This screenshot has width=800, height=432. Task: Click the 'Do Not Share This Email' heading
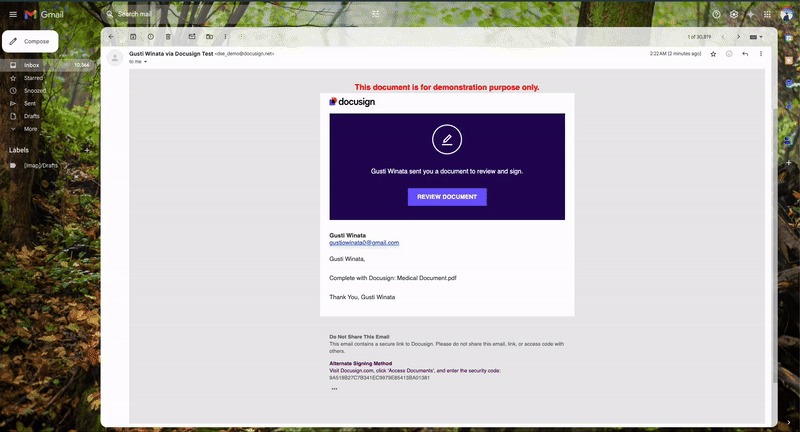359,337
